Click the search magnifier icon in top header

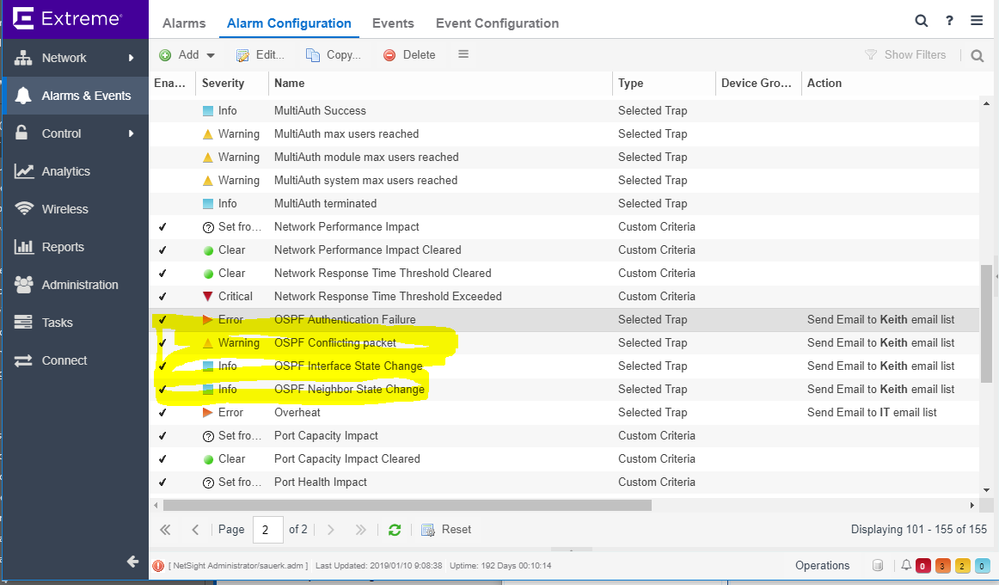921,21
